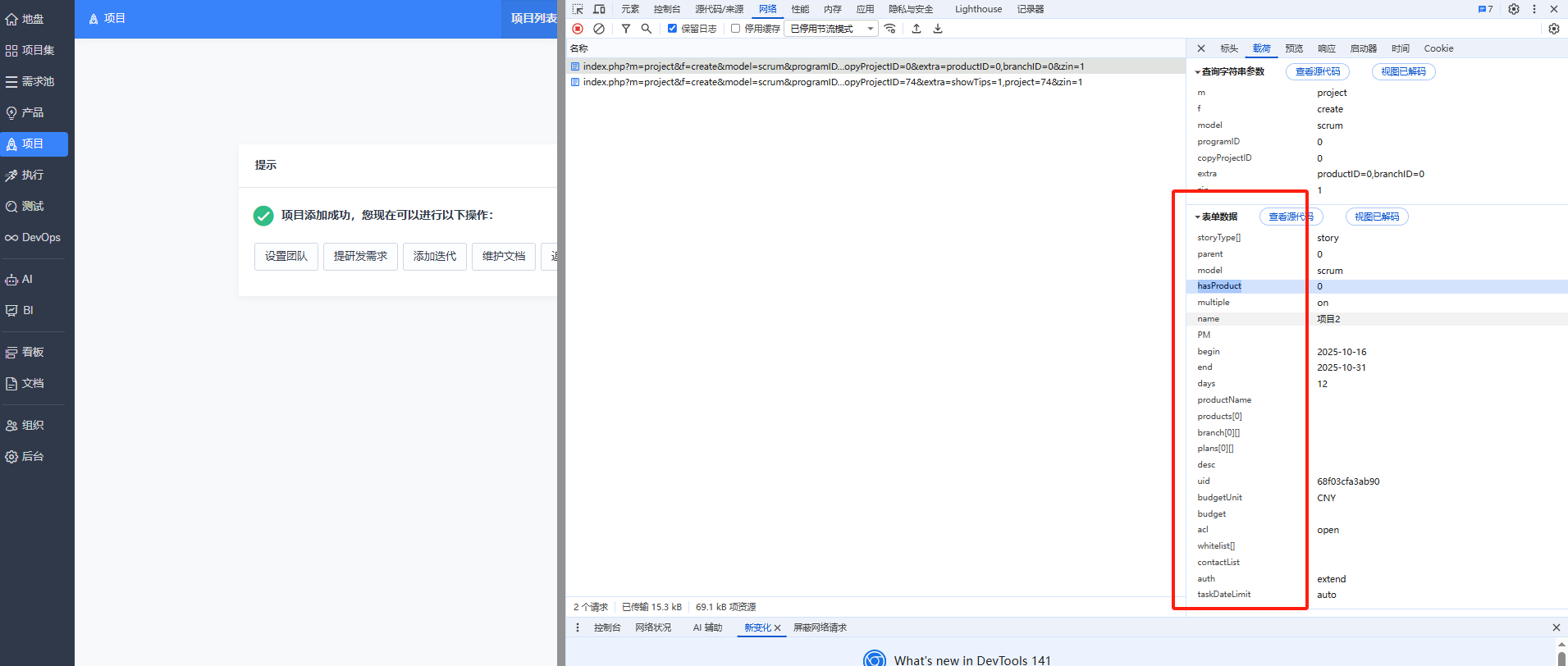1568x666 pixels.
Task: Click the export HAR download icon
Action: (938, 29)
